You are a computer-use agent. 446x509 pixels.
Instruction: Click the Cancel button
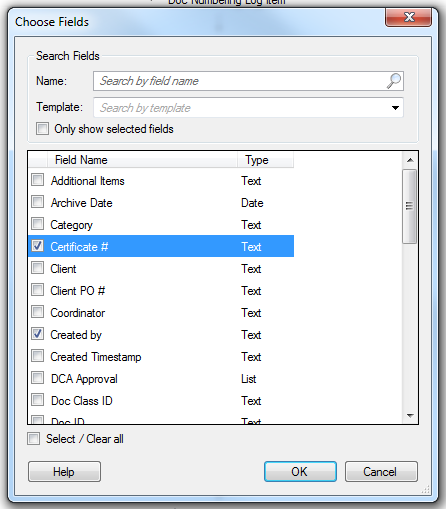point(381,472)
